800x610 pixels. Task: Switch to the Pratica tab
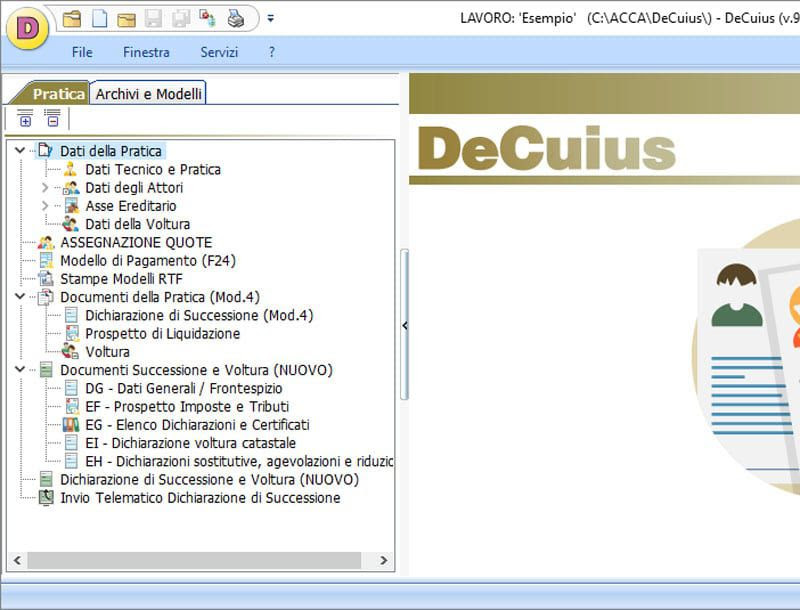click(x=59, y=94)
